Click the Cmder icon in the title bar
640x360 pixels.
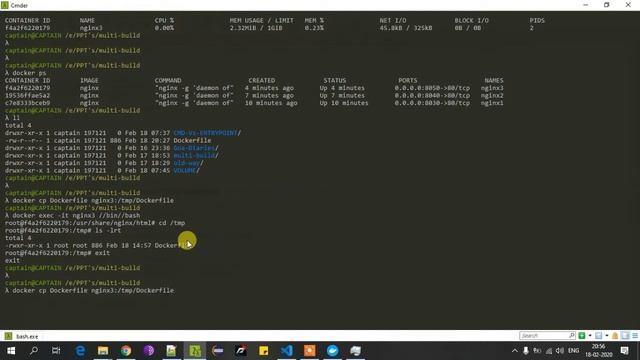coord(5,5)
